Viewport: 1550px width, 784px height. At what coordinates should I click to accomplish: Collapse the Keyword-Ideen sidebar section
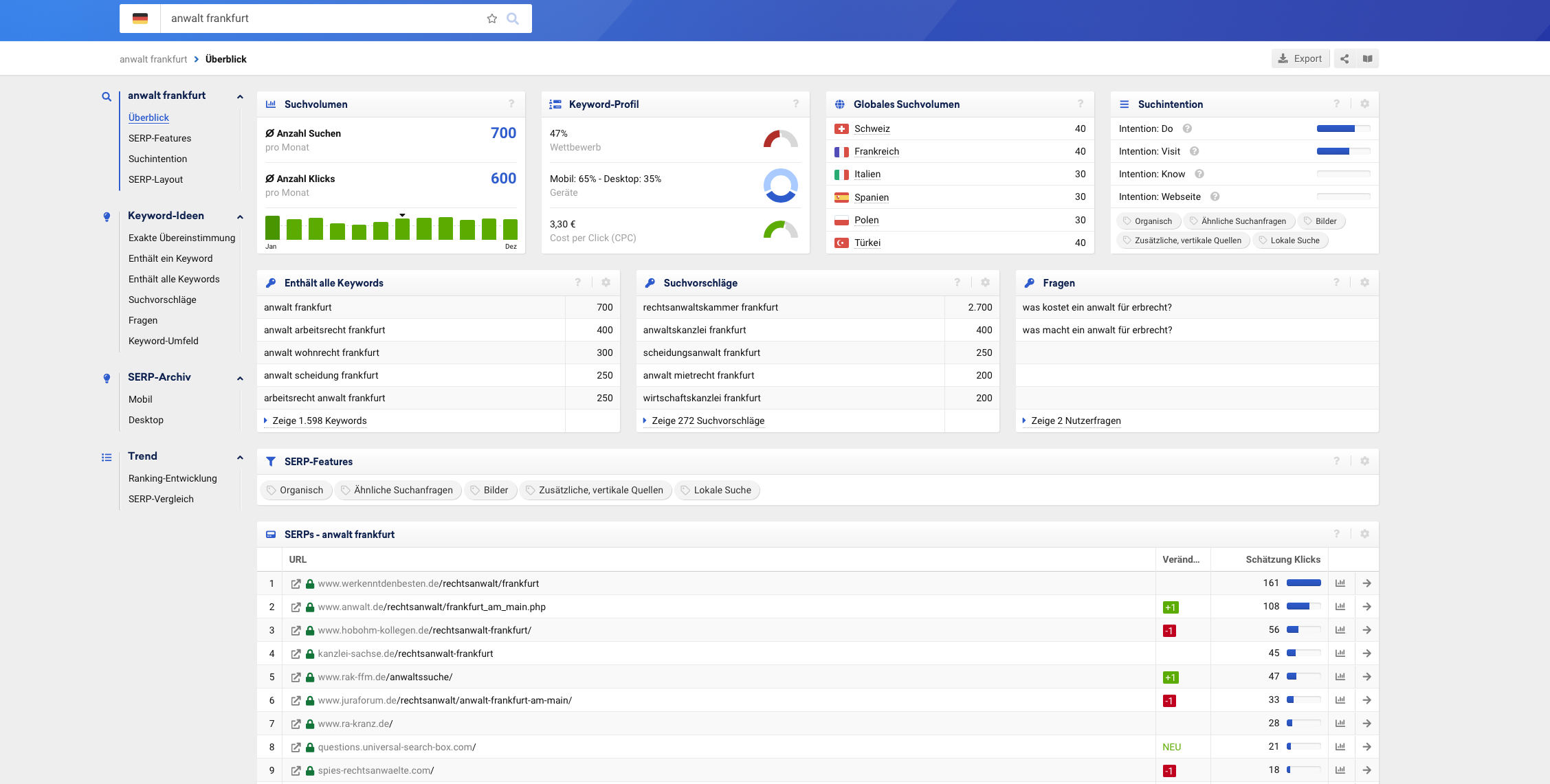(x=240, y=217)
